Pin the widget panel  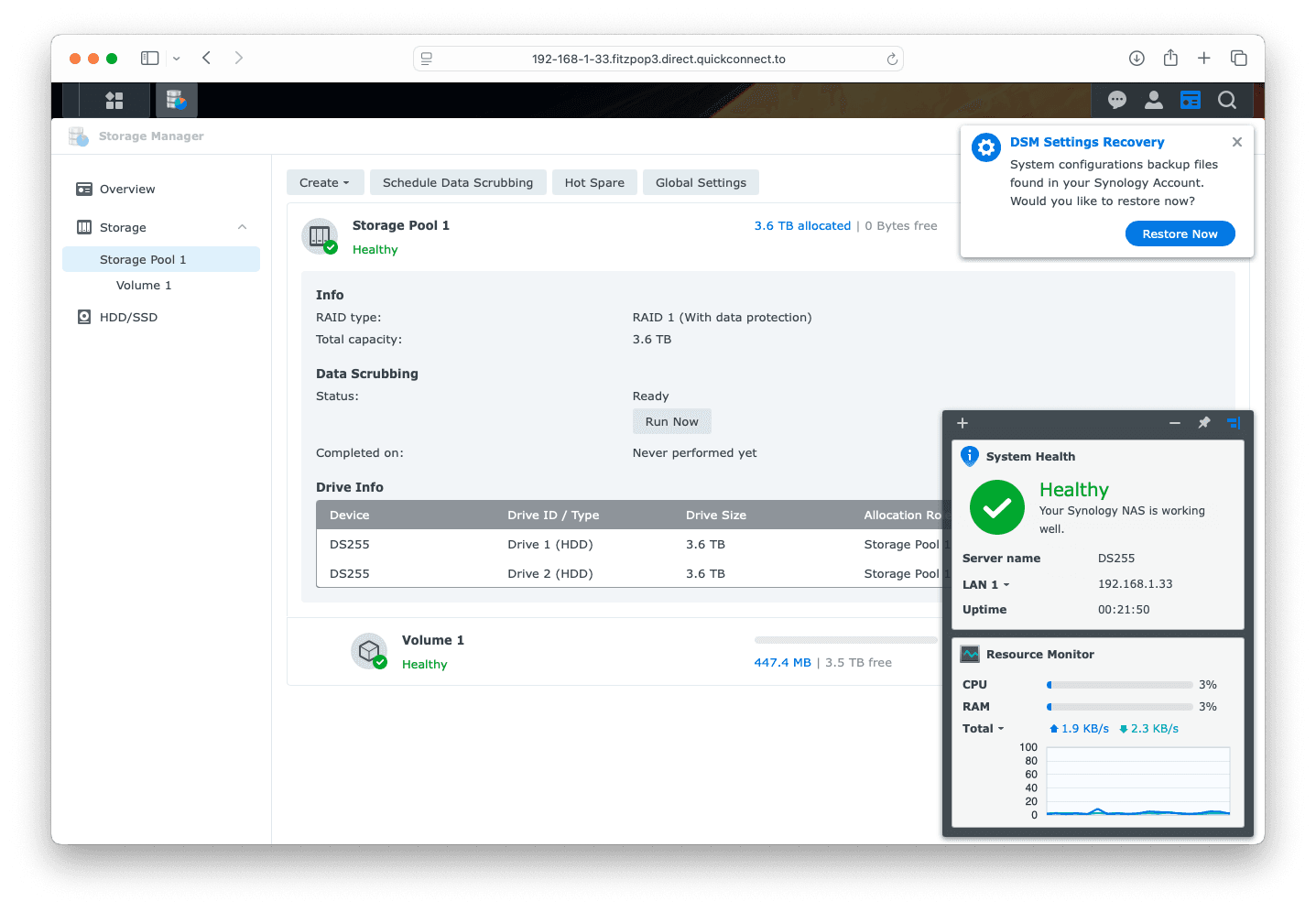tap(1204, 423)
